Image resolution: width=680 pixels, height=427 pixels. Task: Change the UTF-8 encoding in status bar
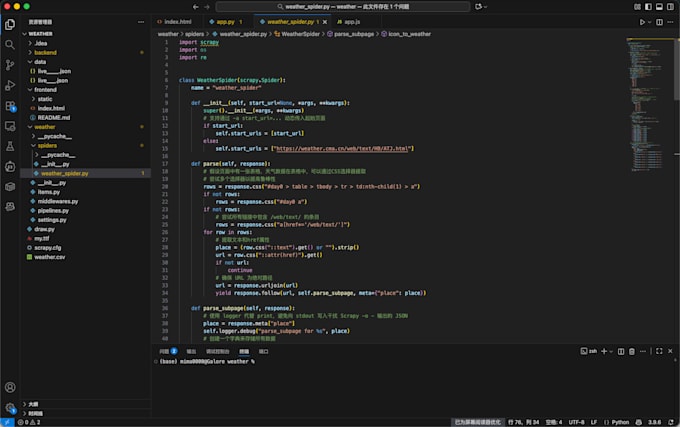click(x=576, y=422)
